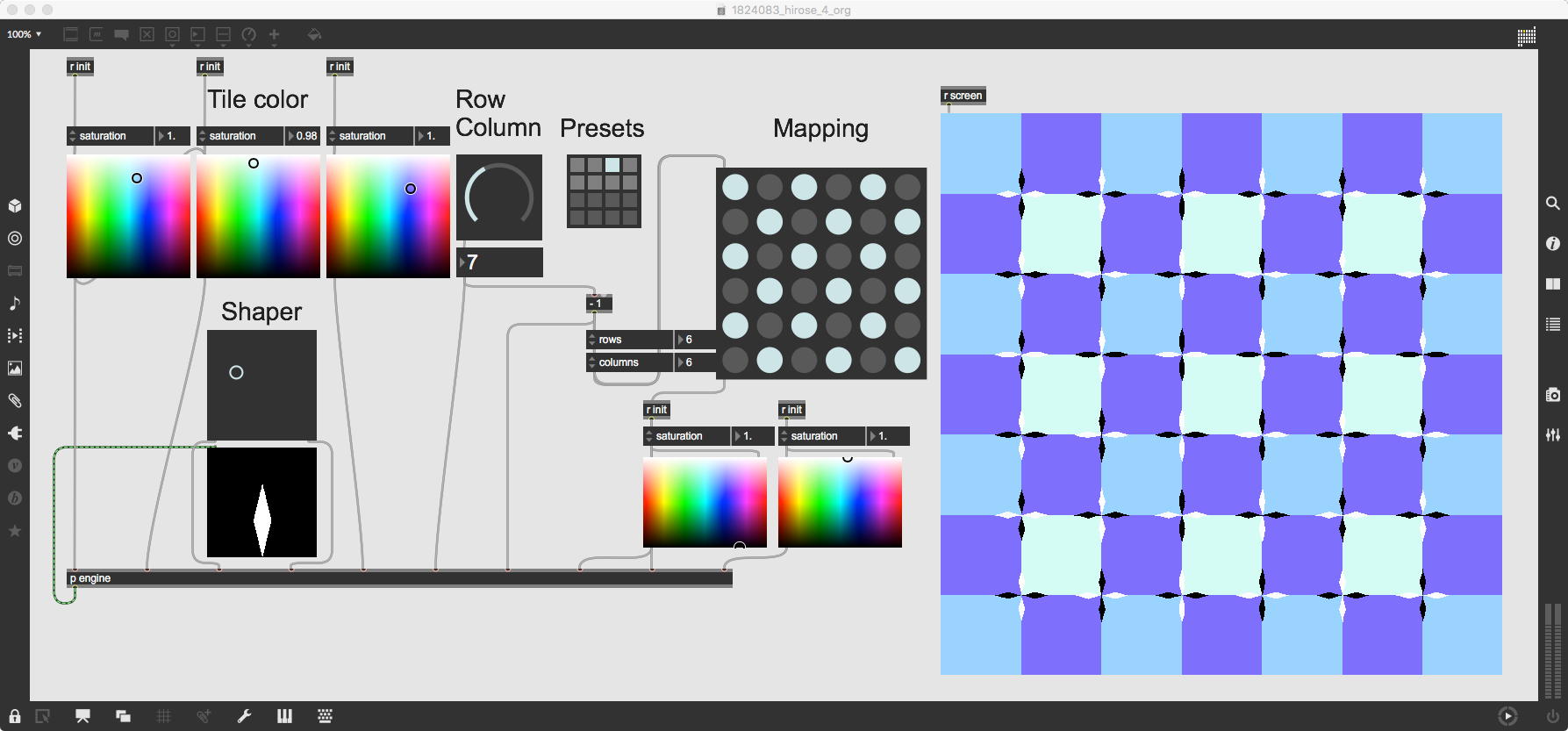1568x731 pixels.
Task: Open the rows attribute menu
Action: click(x=630, y=340)
